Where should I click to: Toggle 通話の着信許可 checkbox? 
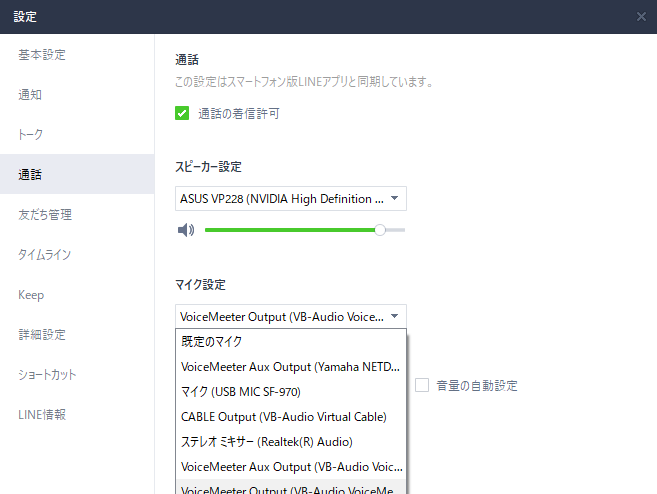click(182, 113)
